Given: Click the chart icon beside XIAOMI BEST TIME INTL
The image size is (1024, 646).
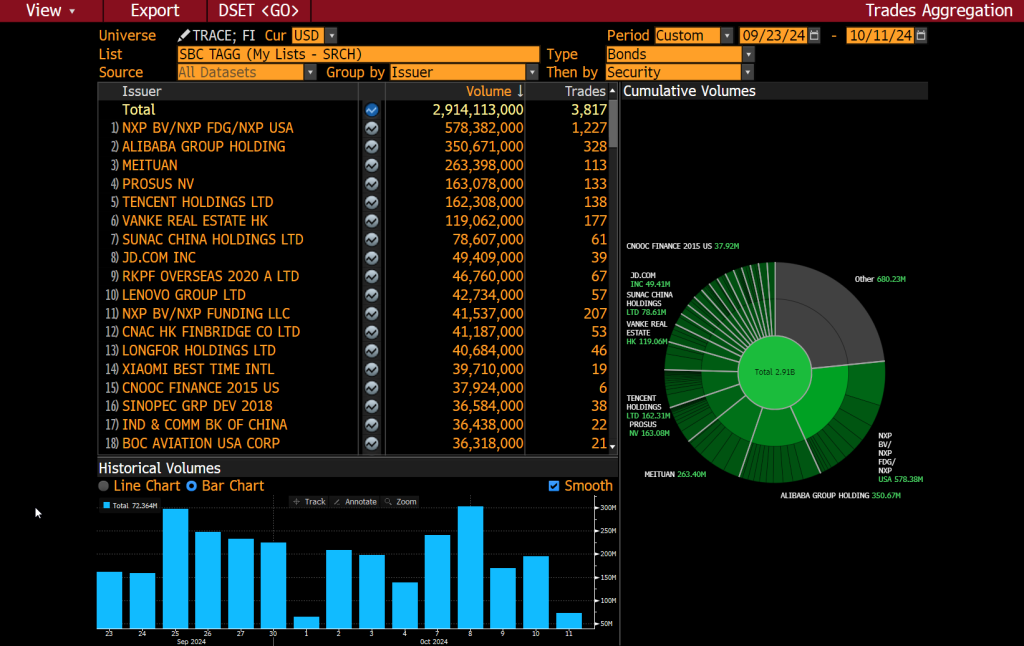Looking at the screenshot, I should coord(372,369).
